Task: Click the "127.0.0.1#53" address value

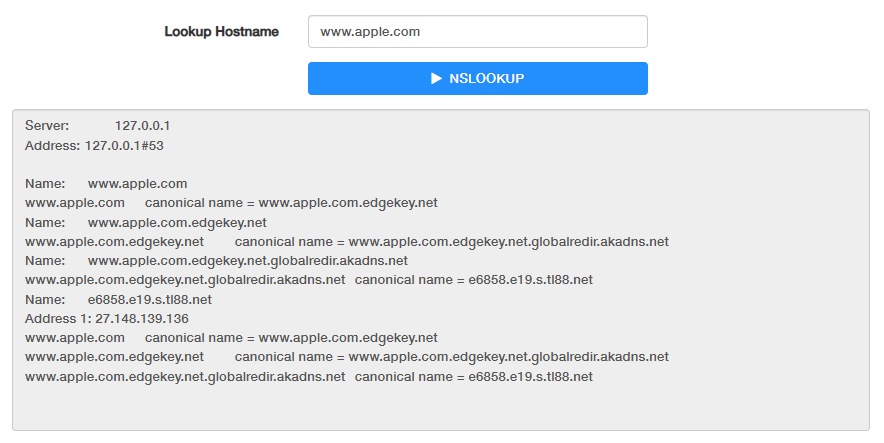Action: (x=124, y=145)
